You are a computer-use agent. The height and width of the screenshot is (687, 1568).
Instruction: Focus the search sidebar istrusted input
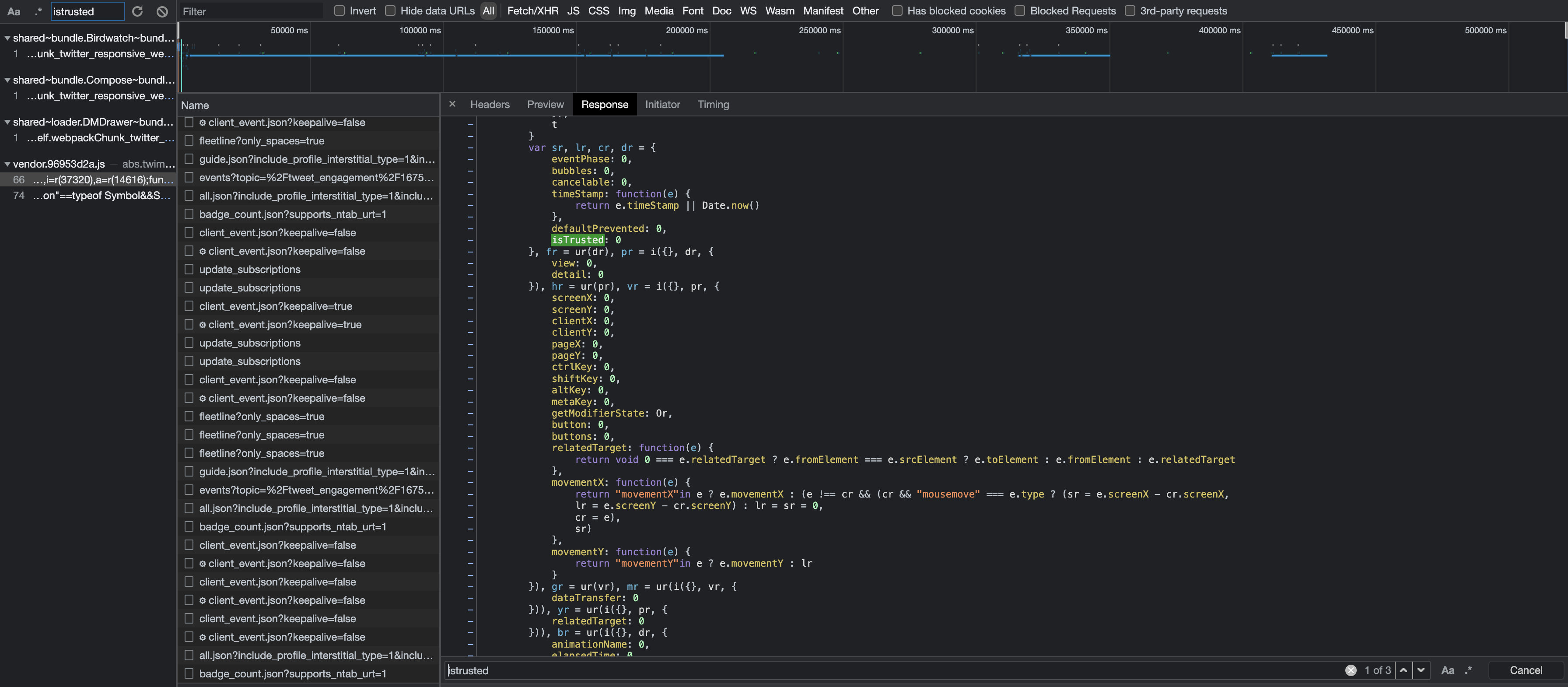pyautogui.click(x=87, y=11)
